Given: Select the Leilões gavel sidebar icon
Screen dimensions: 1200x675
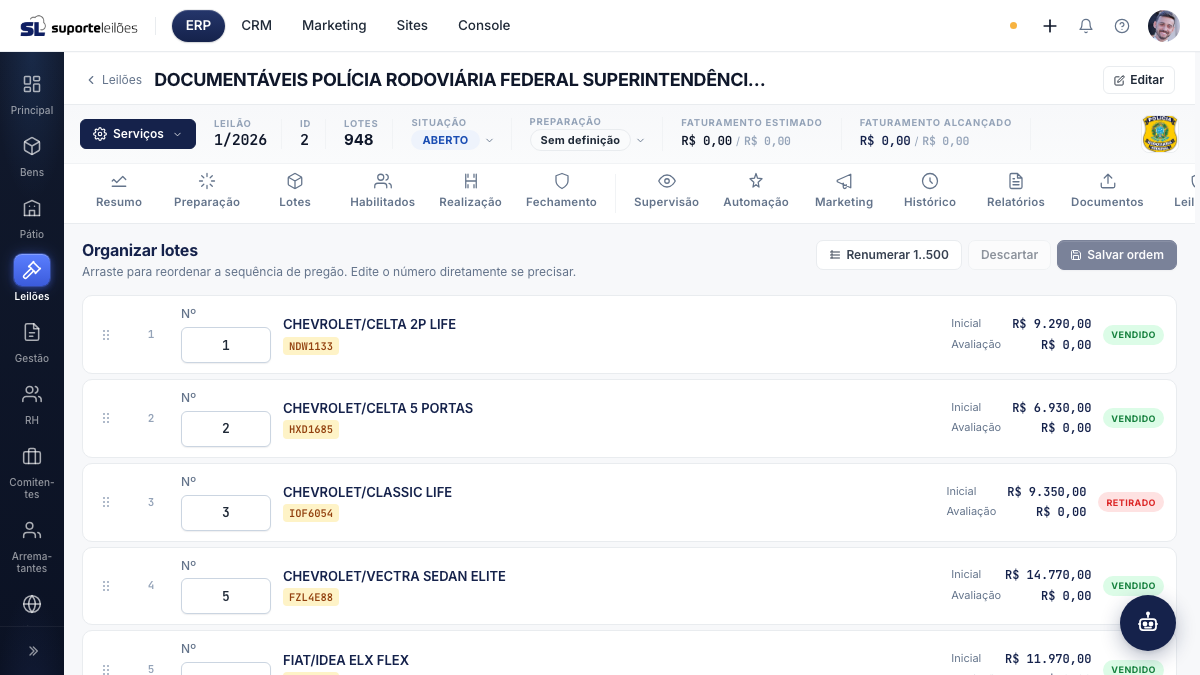Looking at the screenshot, I should tap(32, 270).
